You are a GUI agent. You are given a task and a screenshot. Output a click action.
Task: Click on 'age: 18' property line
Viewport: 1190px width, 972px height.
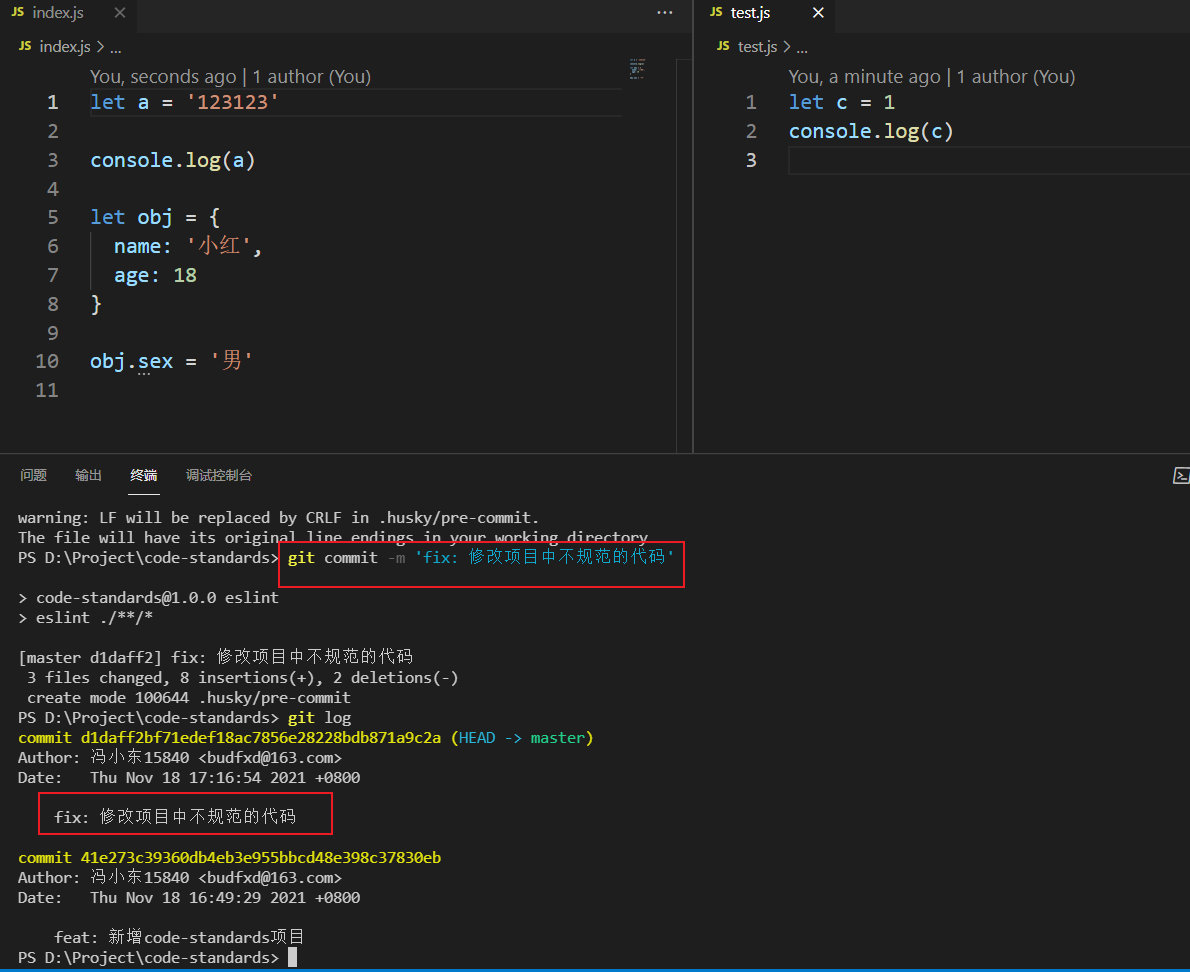click(x=155, y=275)
